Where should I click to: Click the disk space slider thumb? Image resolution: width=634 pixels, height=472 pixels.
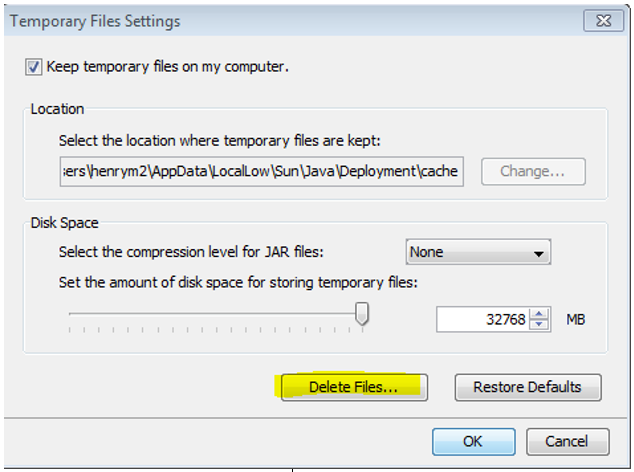pos(362,313)
